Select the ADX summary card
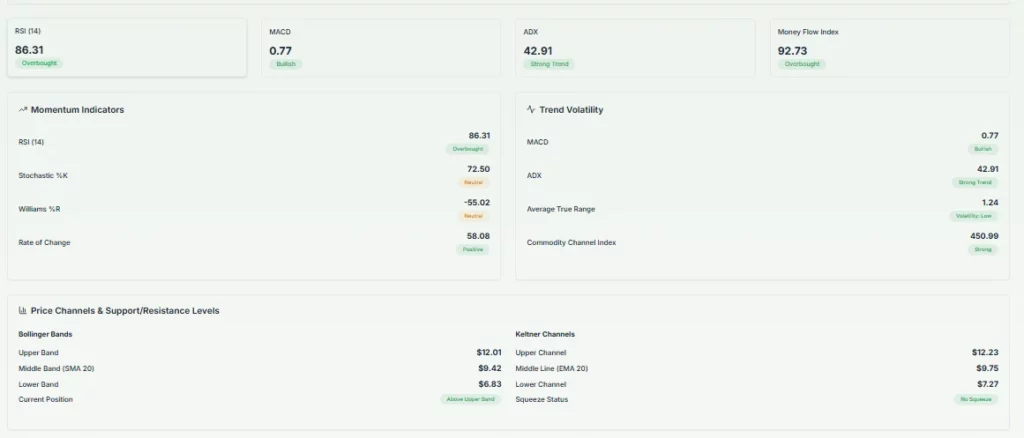1024x438 pixels. click(635, 47)
